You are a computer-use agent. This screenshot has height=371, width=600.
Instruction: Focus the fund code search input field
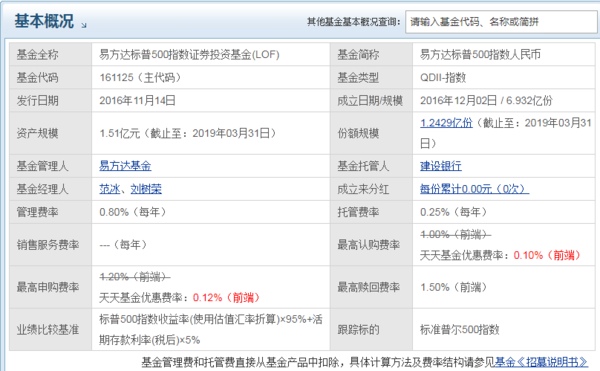point(502,22)
